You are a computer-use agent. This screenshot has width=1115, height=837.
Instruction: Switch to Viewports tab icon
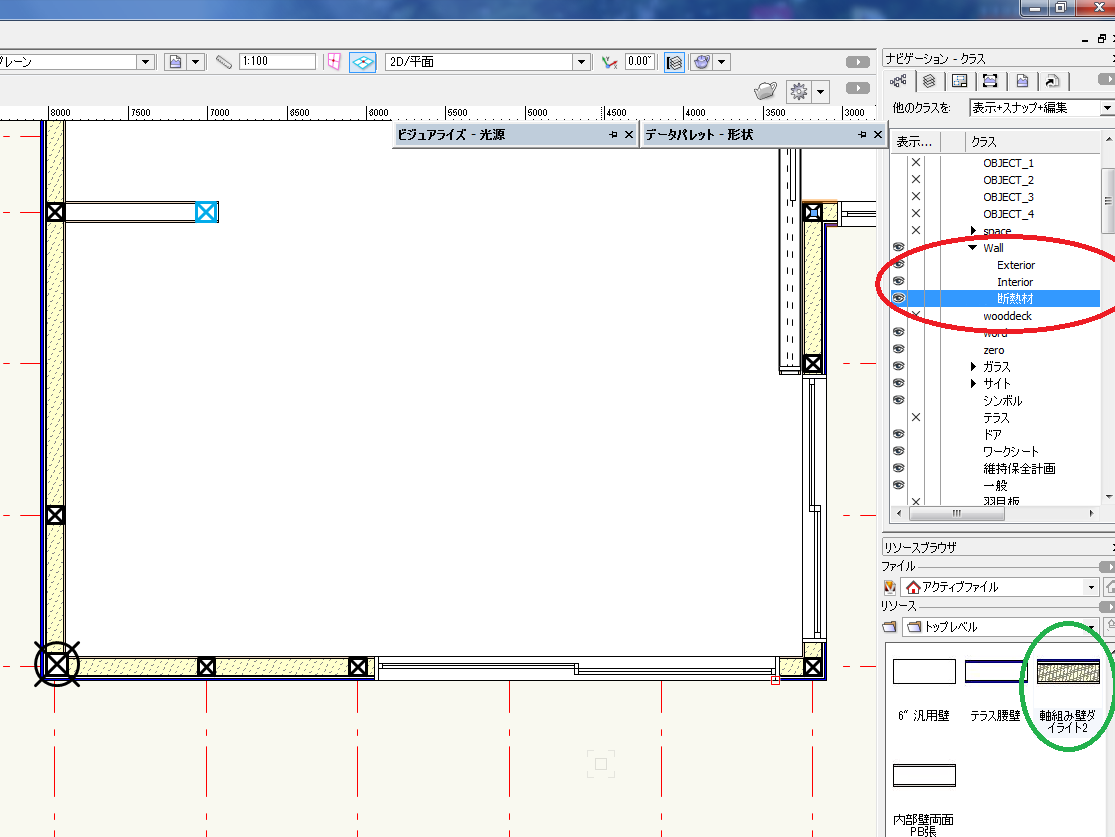coord(990,81)
